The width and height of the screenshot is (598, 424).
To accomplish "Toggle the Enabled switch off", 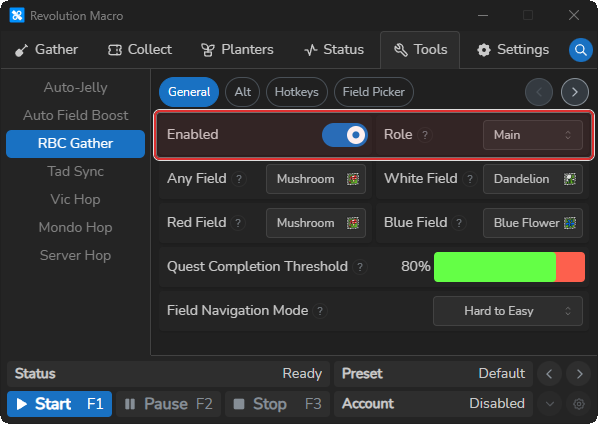I will pos(345,135).
